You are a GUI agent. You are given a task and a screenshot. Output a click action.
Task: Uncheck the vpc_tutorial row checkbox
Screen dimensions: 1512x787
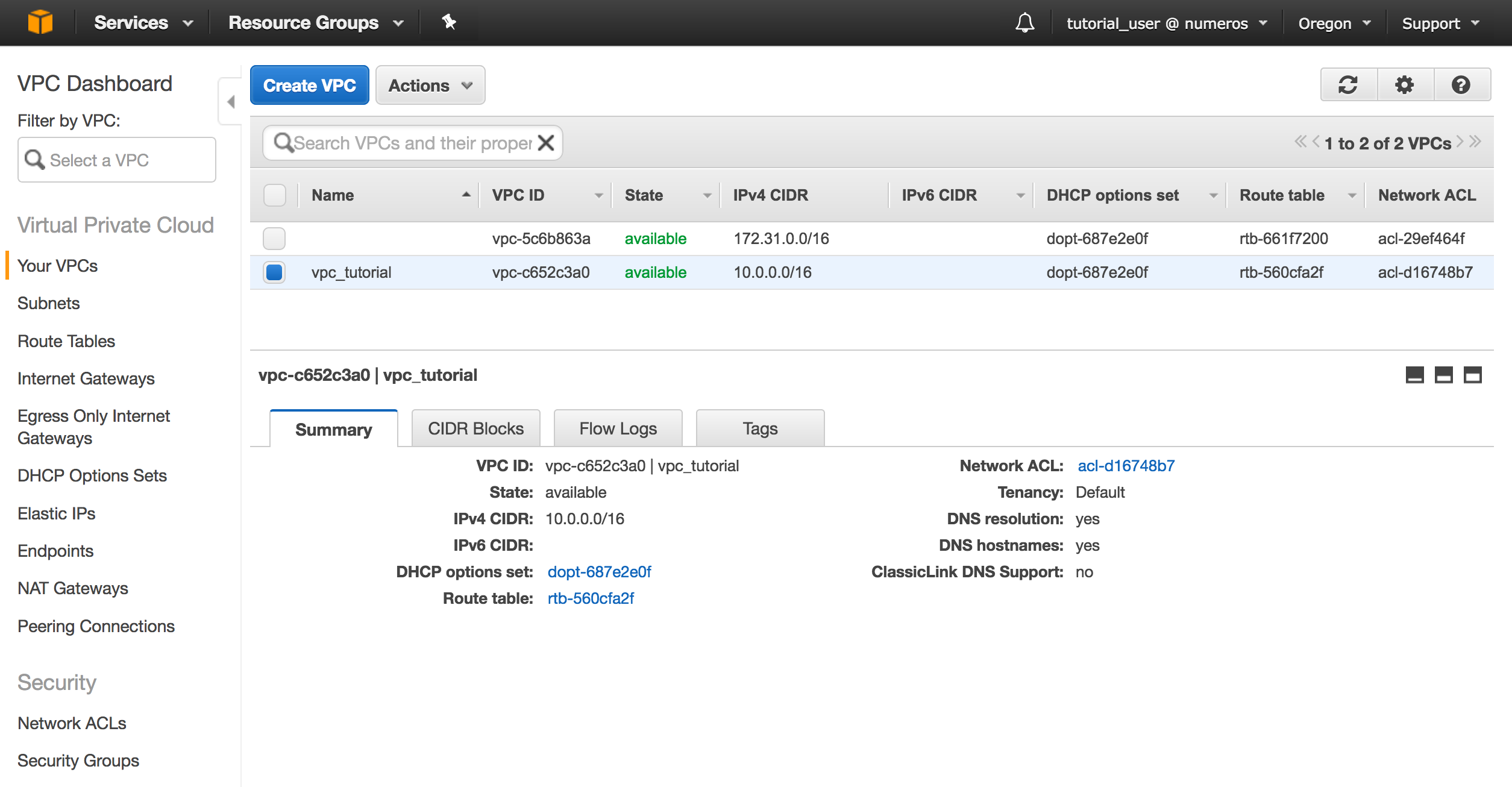coord(274,272)
